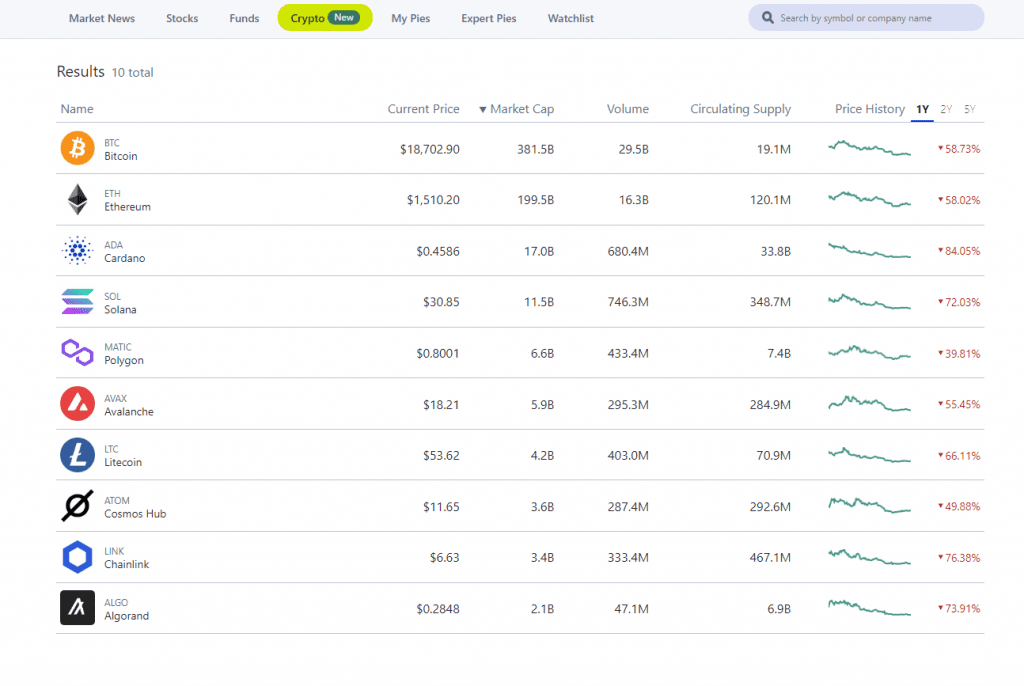
Task: Click Bitcoin's price history sparkline chart
Action: click(869, 148)
